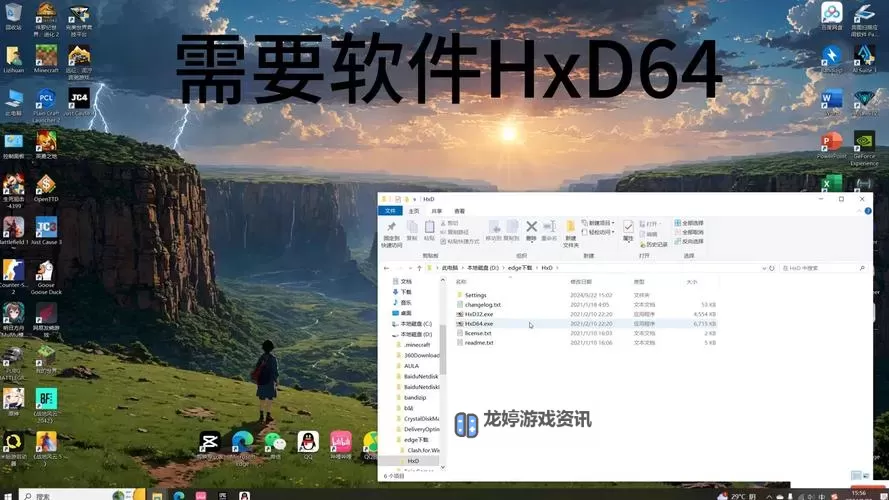Open the Minecraft desktop shortcut
Image resolution: width=889 pixels, height=500 pixels.
[47, 57]
